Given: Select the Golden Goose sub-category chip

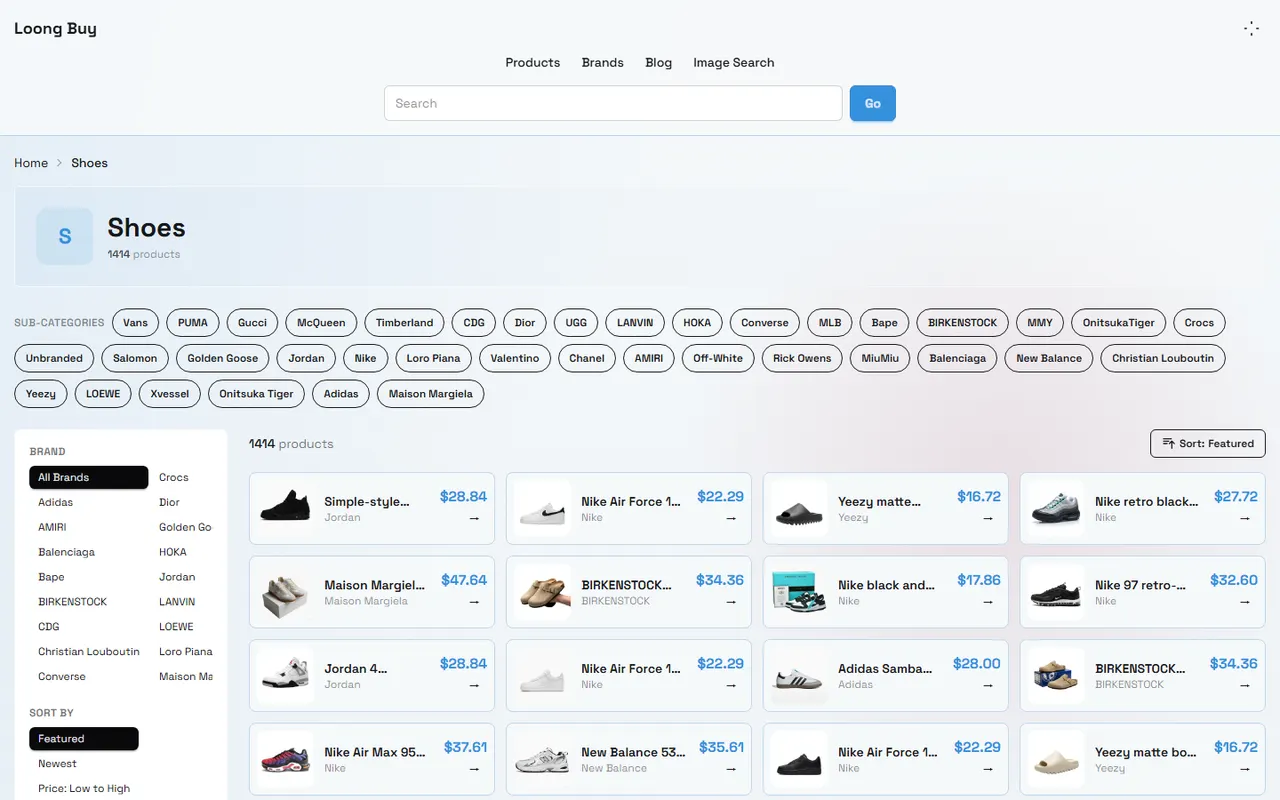Looking at the screenshot, I should click(223, 358).
